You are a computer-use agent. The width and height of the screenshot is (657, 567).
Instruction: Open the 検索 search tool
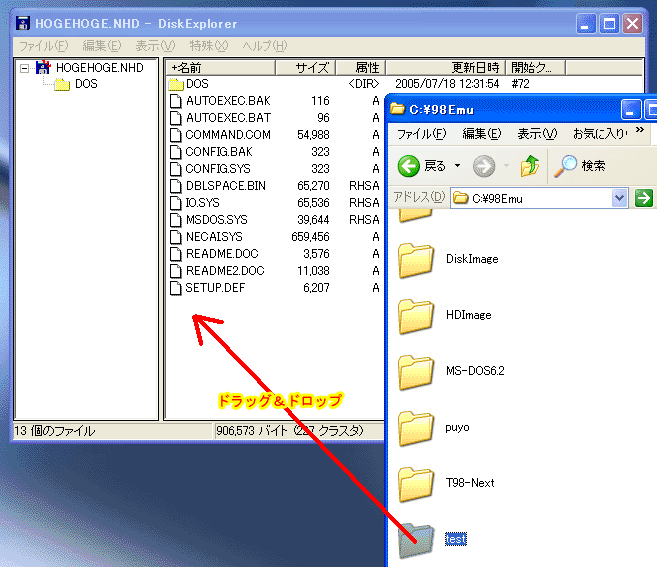coord(580,166)
